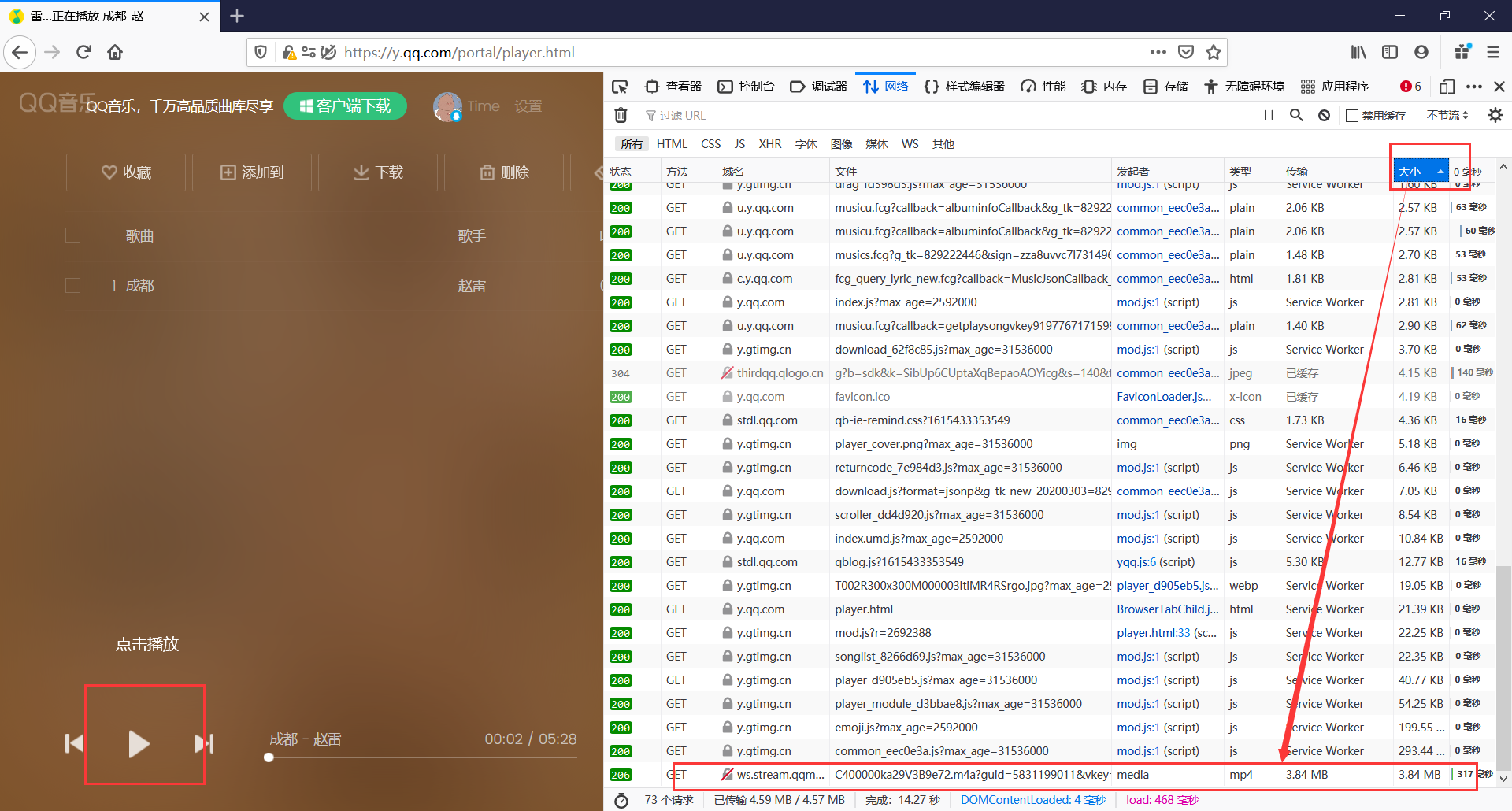This screenshot has height=811, width=1512.
Task: Activate the devtools element picker icon
Action: pyautogui.click(x=621, y=87)
